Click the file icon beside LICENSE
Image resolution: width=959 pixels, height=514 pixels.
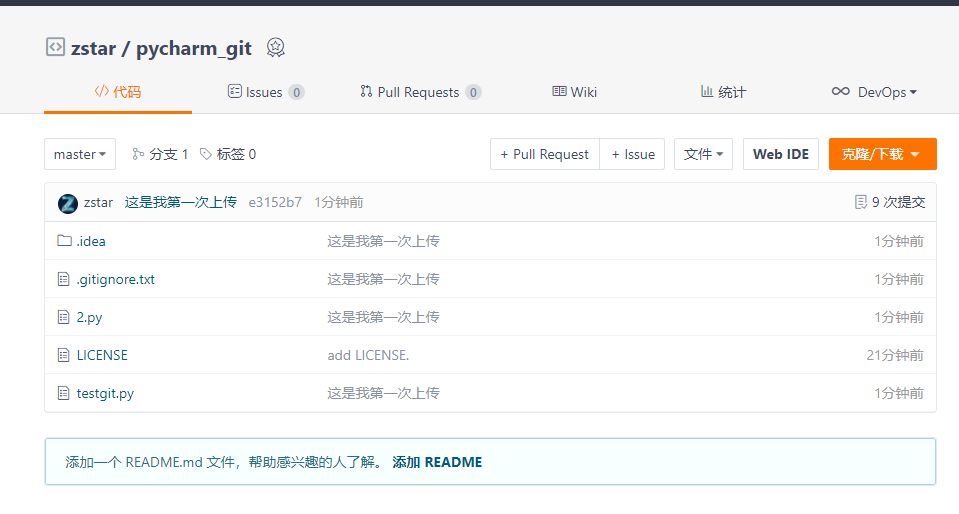(x=64, y=355)
